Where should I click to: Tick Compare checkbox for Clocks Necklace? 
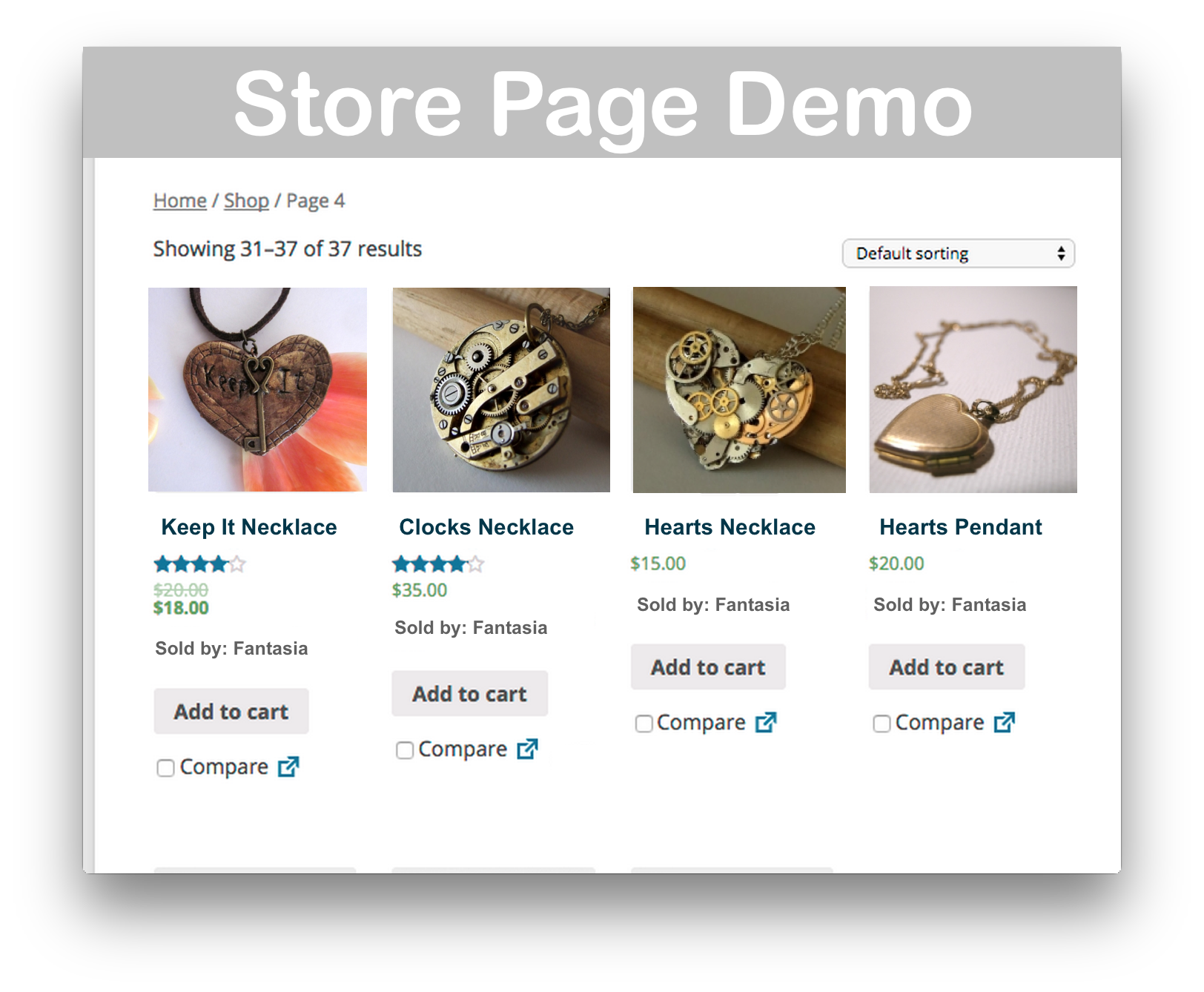click(405, 750)
